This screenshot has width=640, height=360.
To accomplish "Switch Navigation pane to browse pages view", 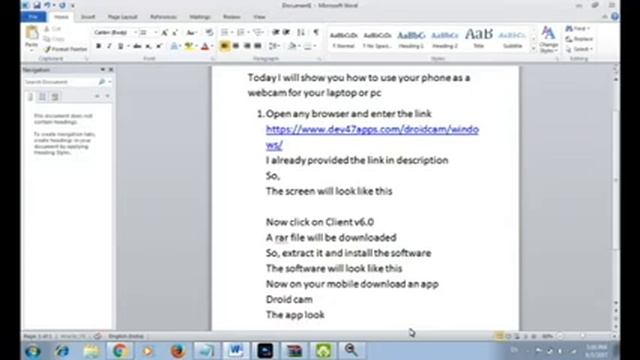I will point(42,97).
